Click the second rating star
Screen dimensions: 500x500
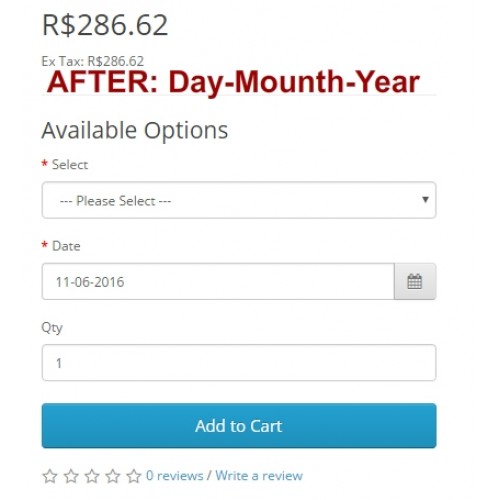coord(71,476)
